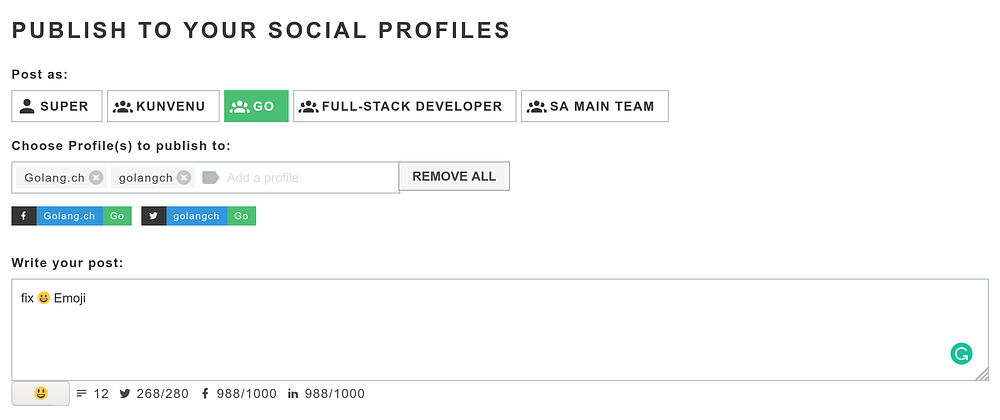Image resolution: width=1000 pixels, height=420 pixels.
Task: Click the blue golangch Twitter profile badge
Action: coord(196,216)
